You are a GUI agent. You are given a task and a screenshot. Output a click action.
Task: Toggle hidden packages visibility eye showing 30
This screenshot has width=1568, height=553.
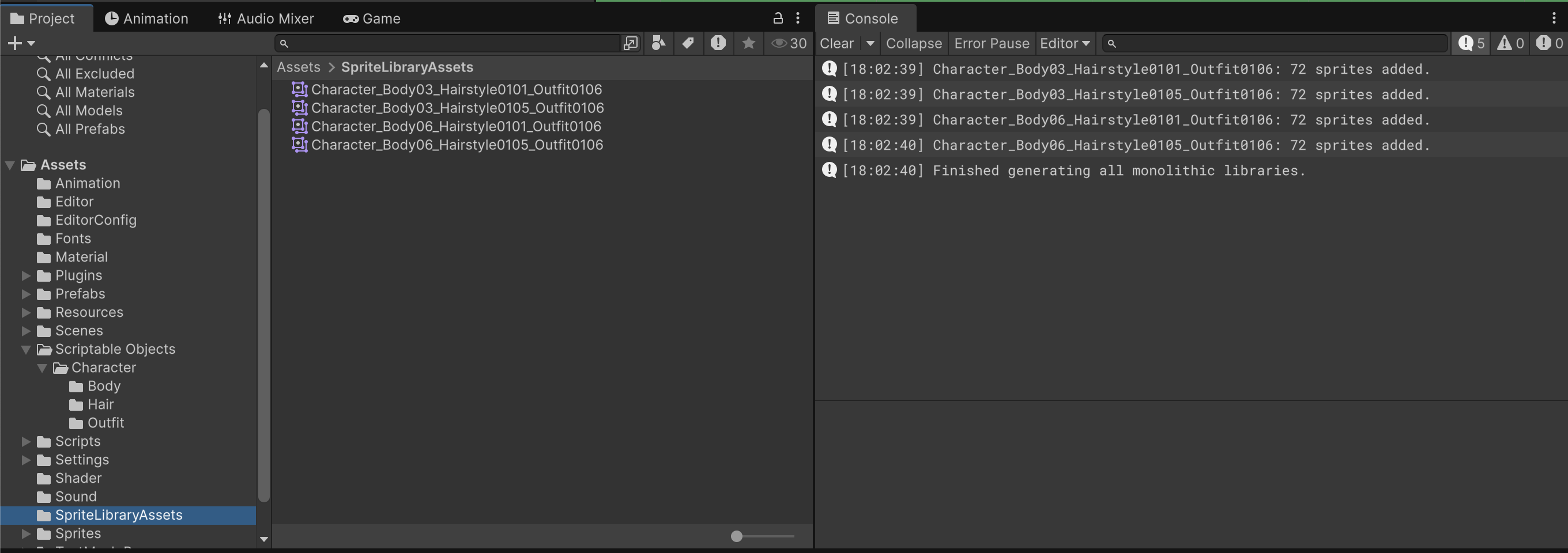(789, 43)
